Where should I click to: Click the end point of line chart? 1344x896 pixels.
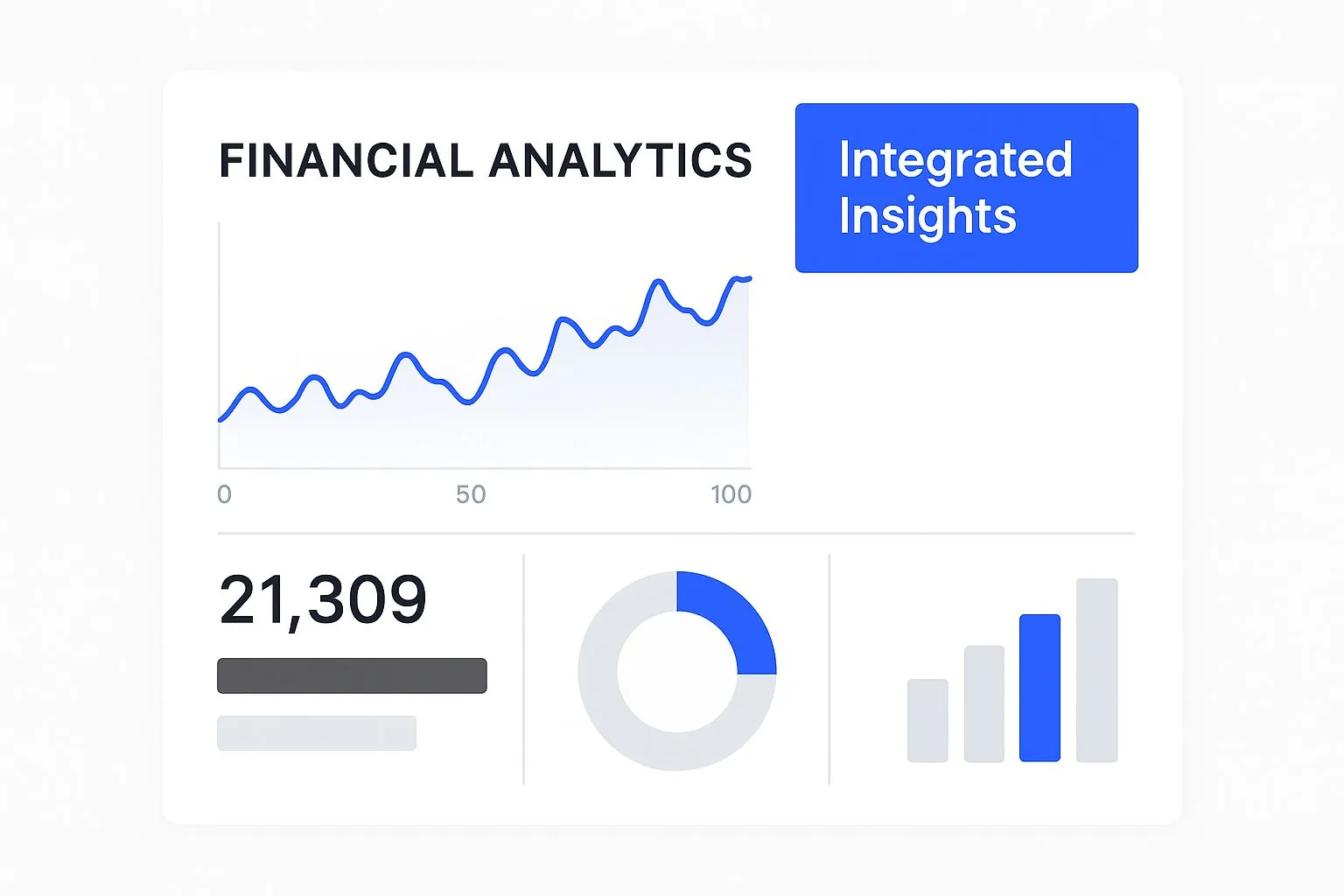(x=750, y=278)
